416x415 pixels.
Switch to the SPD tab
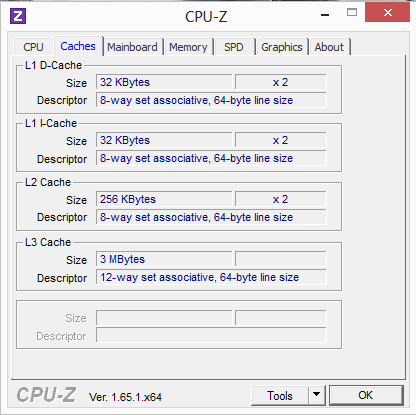234,47
